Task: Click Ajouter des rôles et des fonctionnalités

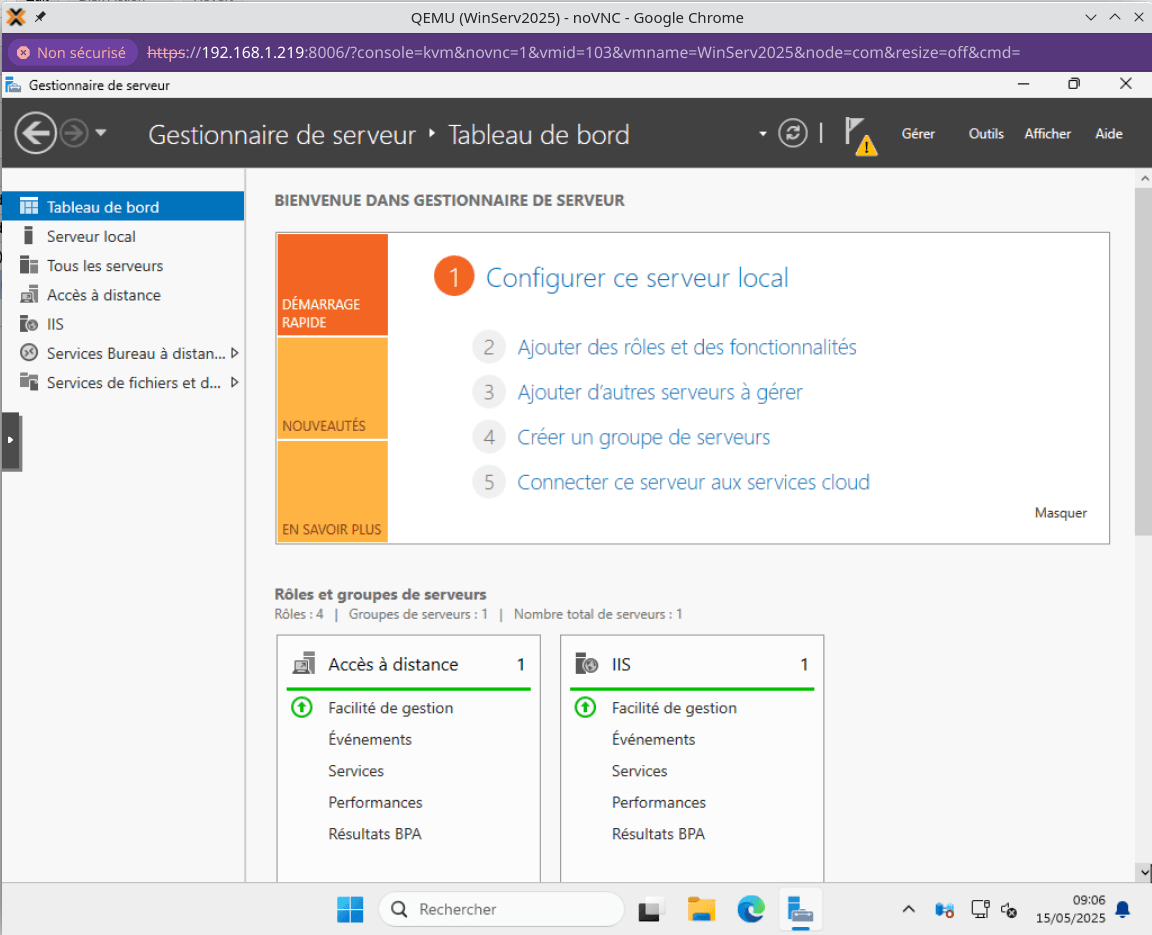Action: (687, 347)
